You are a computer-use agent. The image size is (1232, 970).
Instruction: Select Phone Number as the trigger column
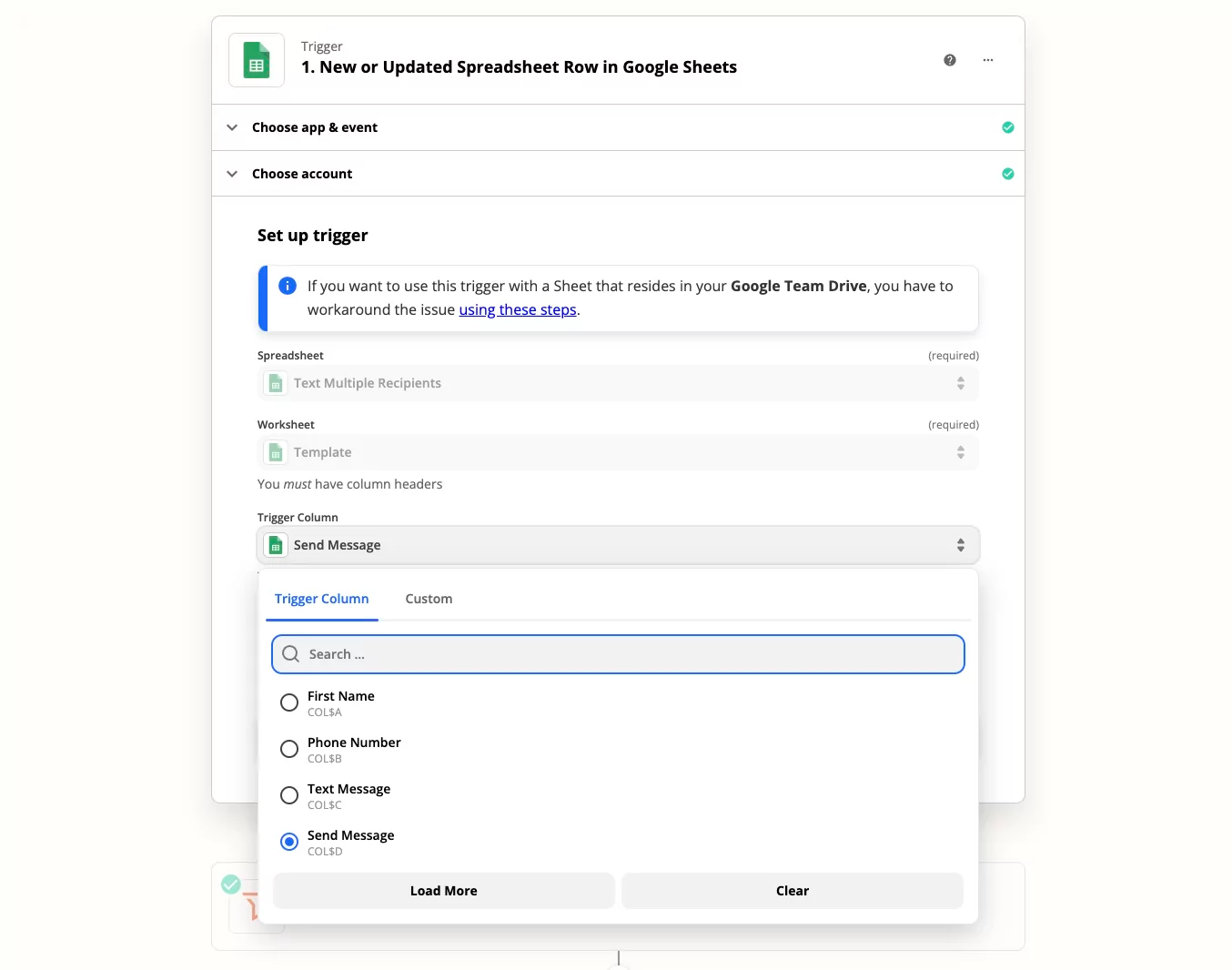pos(289,749)
